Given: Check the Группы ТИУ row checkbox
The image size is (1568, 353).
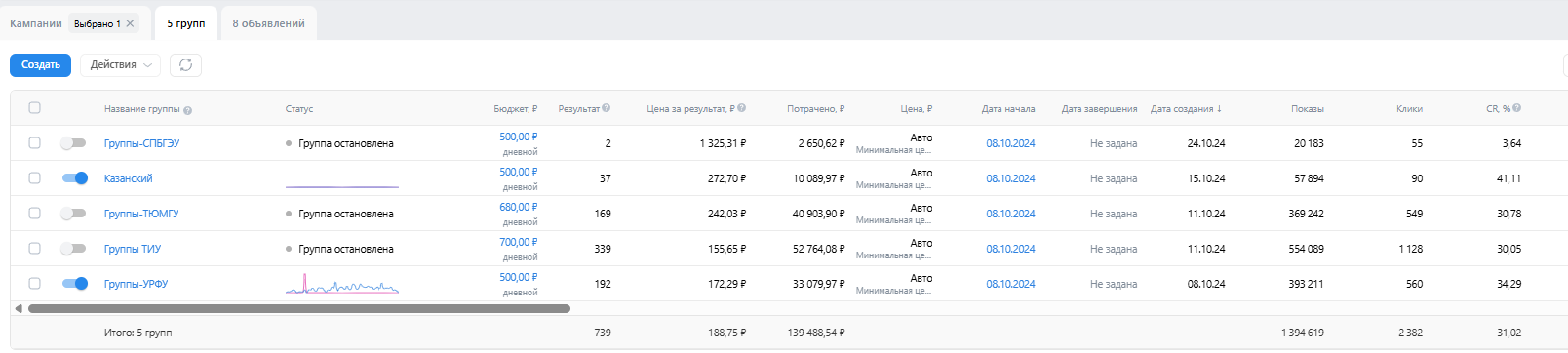Looking at the screenshot, I should point(34,249).
